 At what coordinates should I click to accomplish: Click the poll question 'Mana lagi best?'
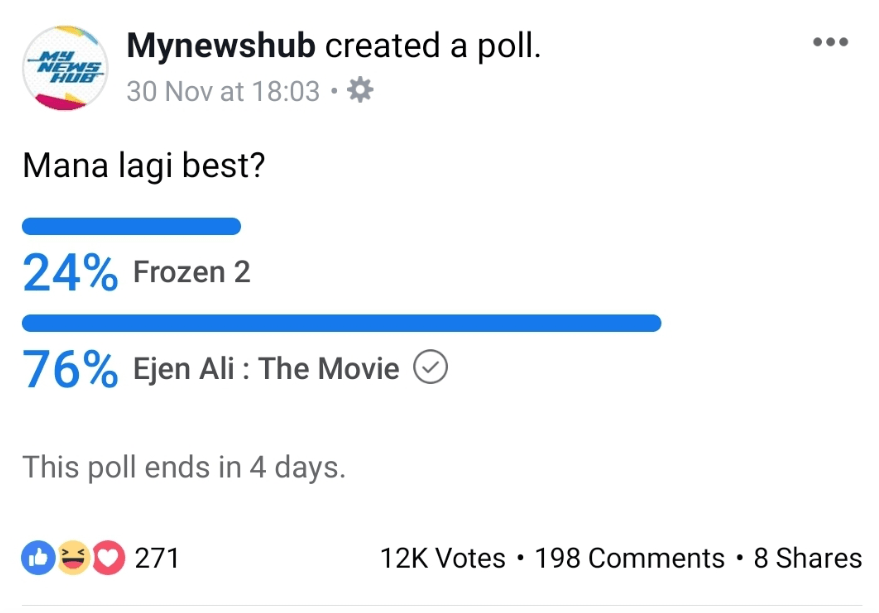(143, 165)
